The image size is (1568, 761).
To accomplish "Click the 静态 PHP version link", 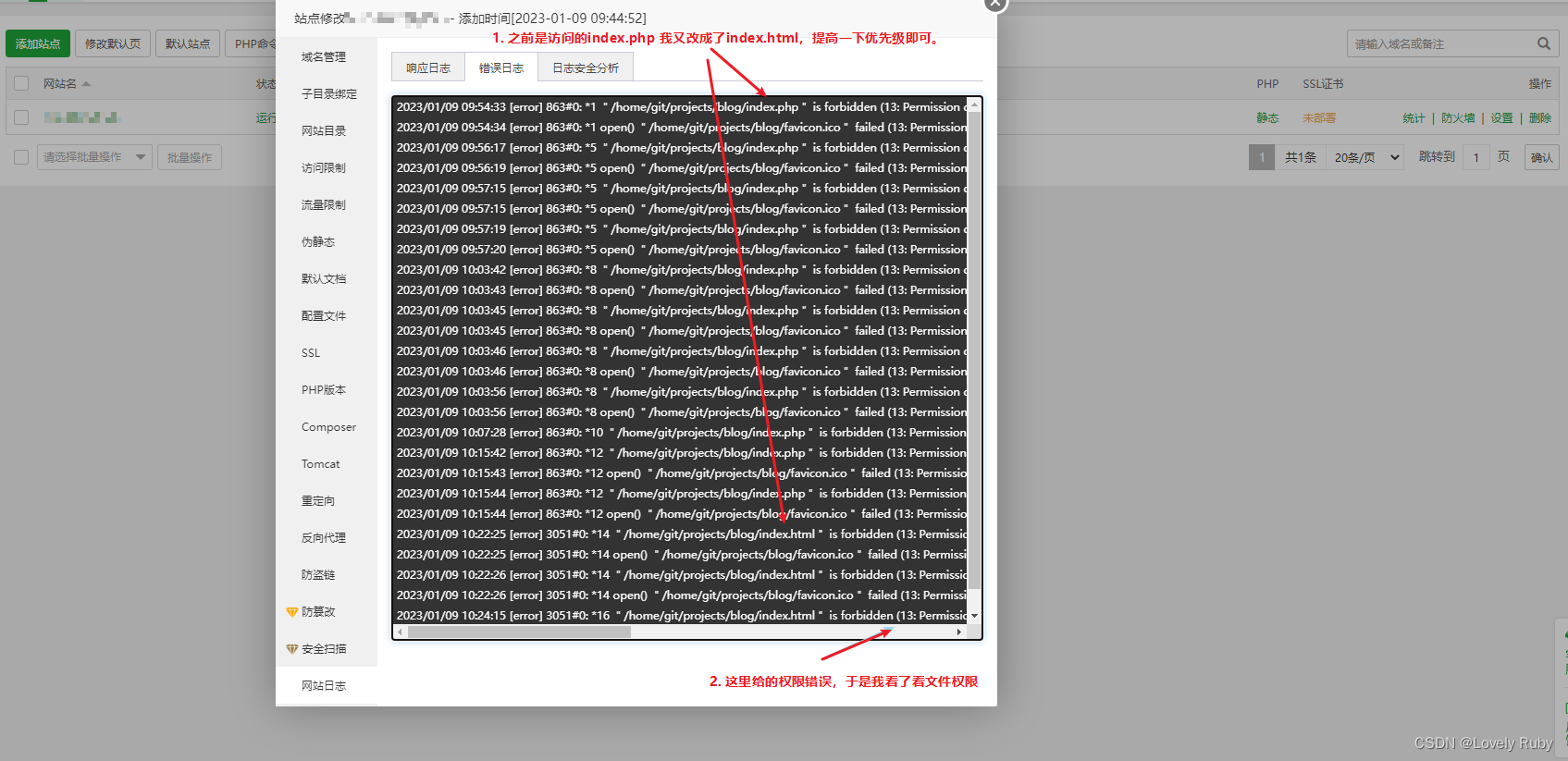I will coord(1267,118).
